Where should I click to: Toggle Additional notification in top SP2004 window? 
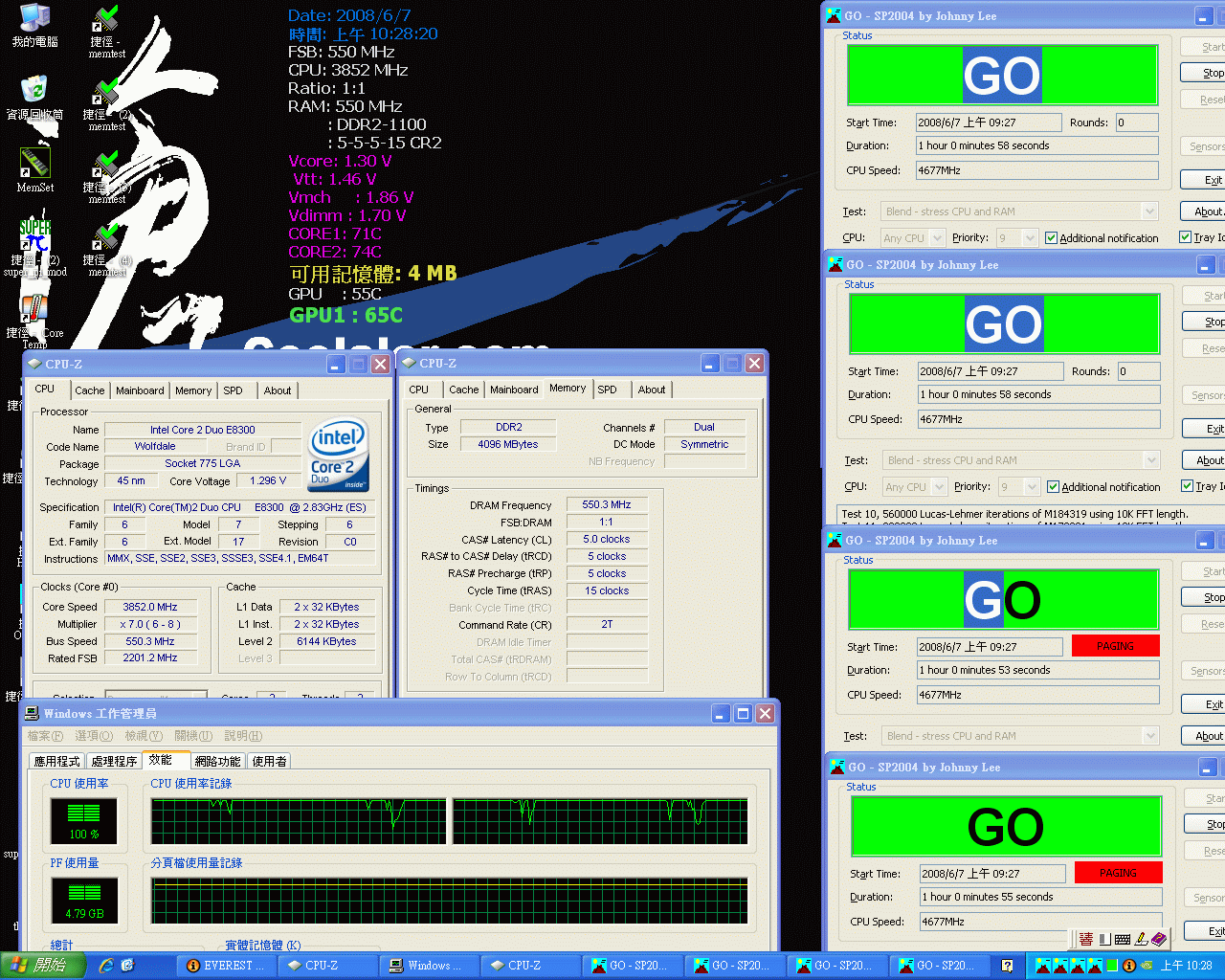click(x=1102, y=238)
